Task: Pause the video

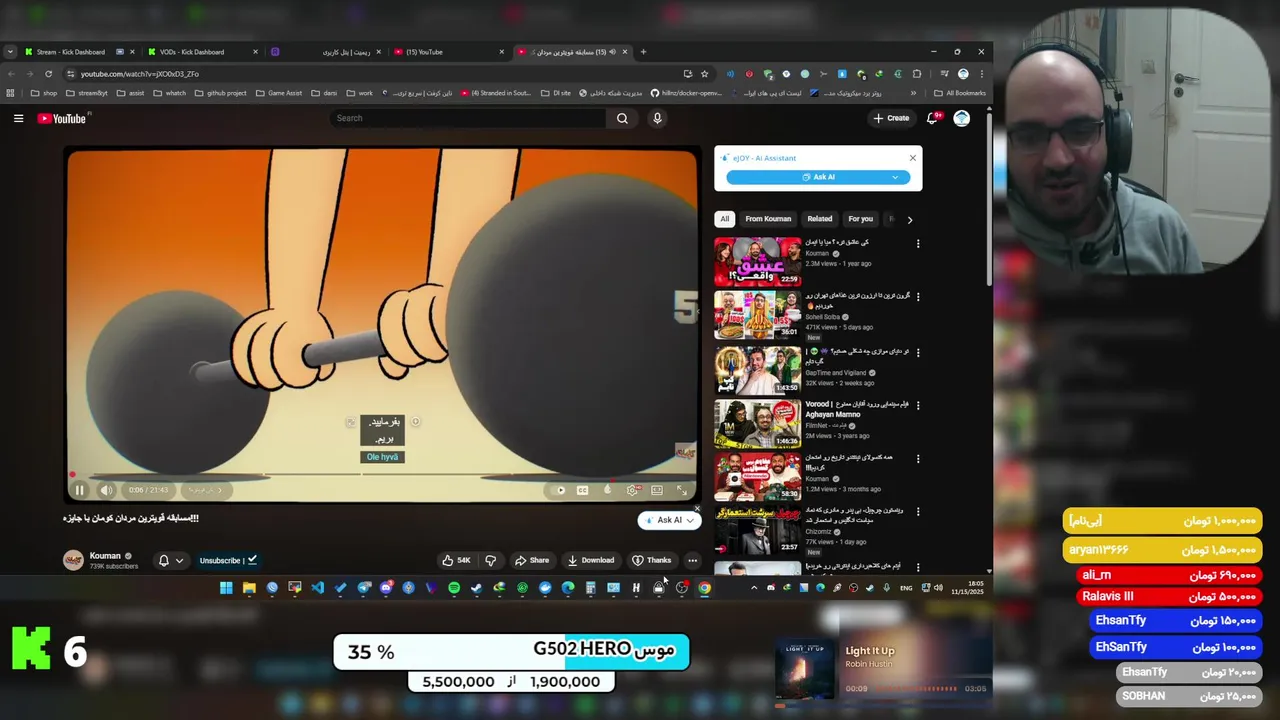Action: tap(80, 490)
